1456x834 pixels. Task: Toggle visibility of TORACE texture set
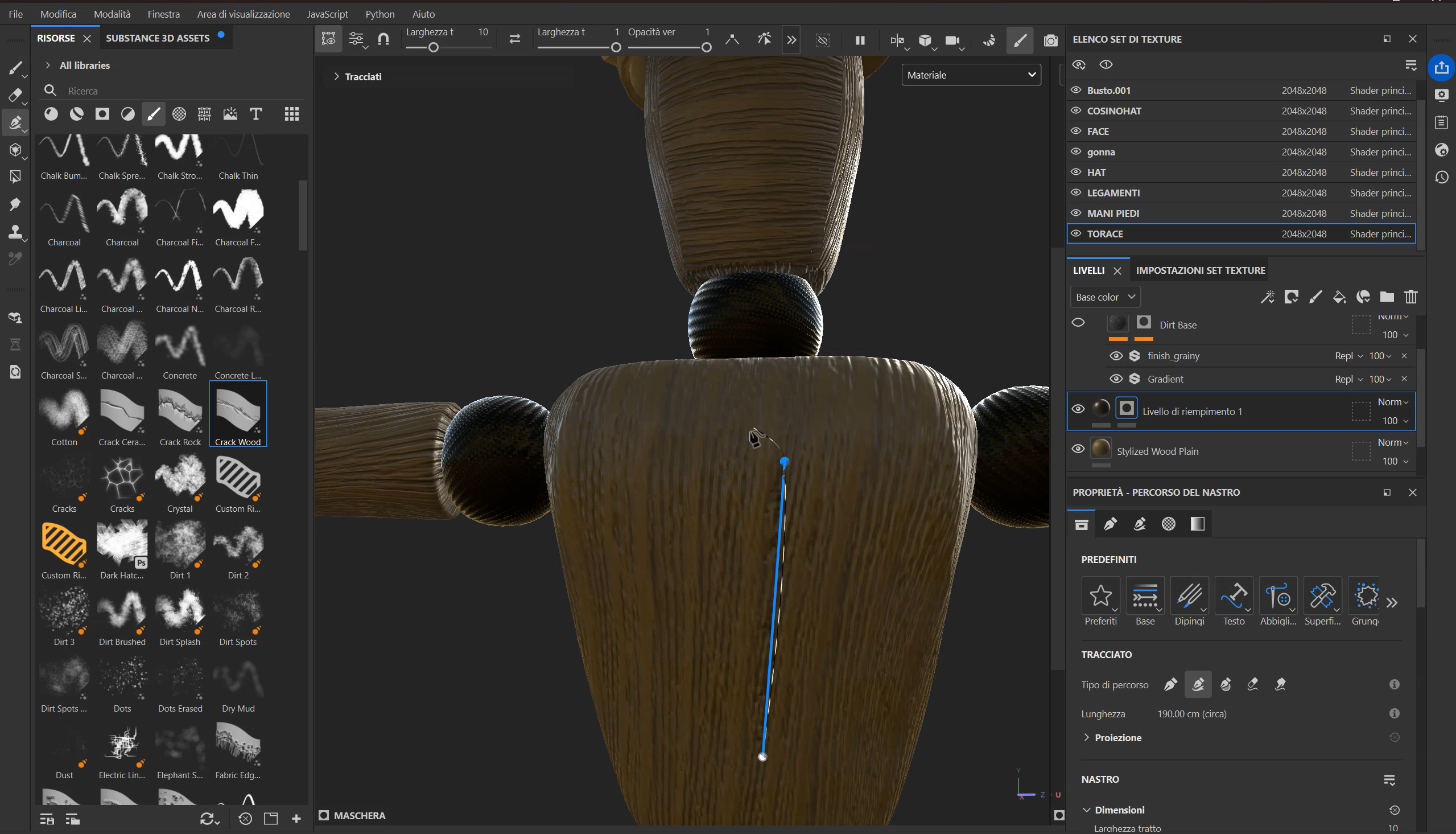pyautogui.click(x=1076, y=234)
